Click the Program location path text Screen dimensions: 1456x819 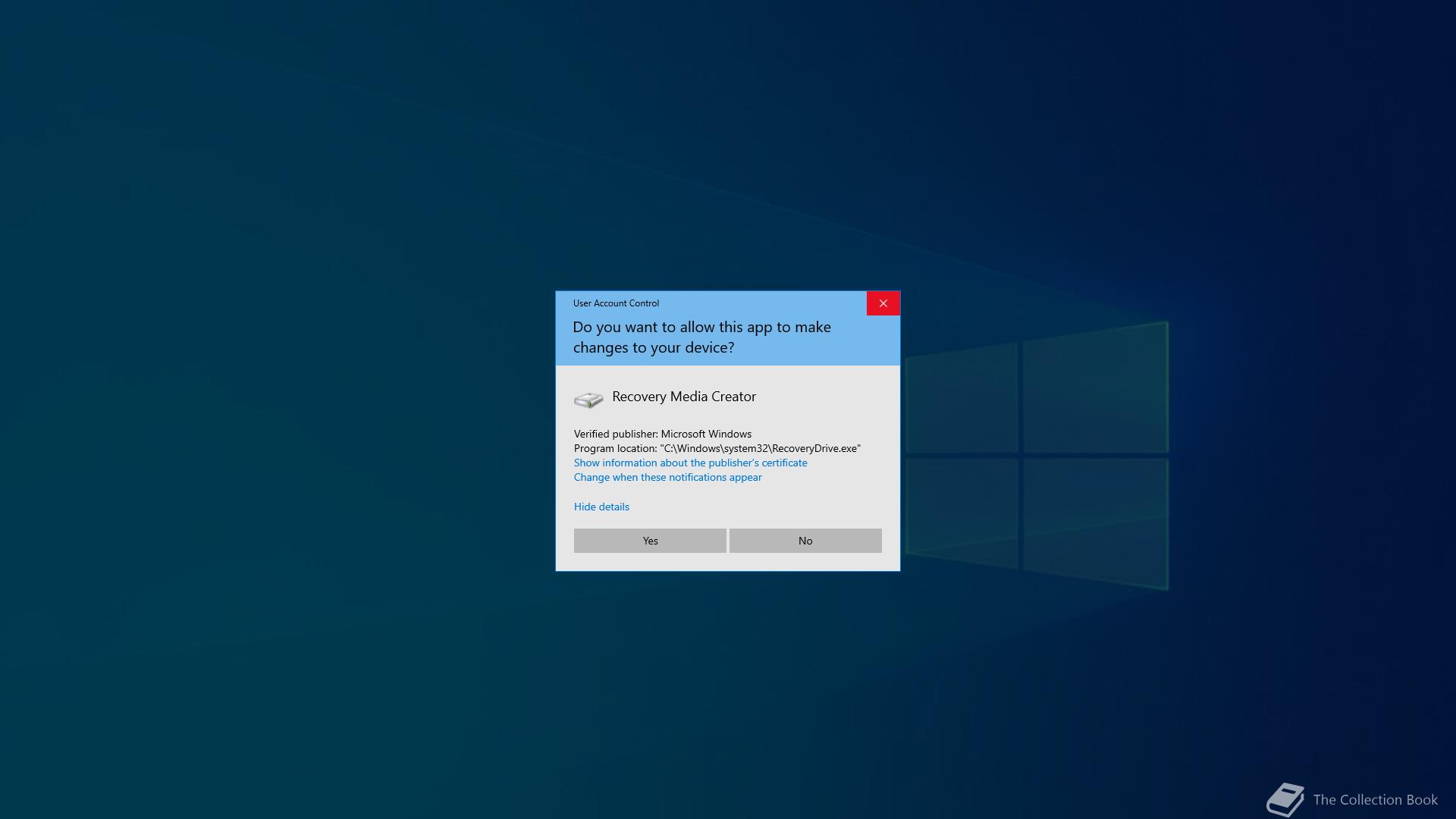pos(717,448)
